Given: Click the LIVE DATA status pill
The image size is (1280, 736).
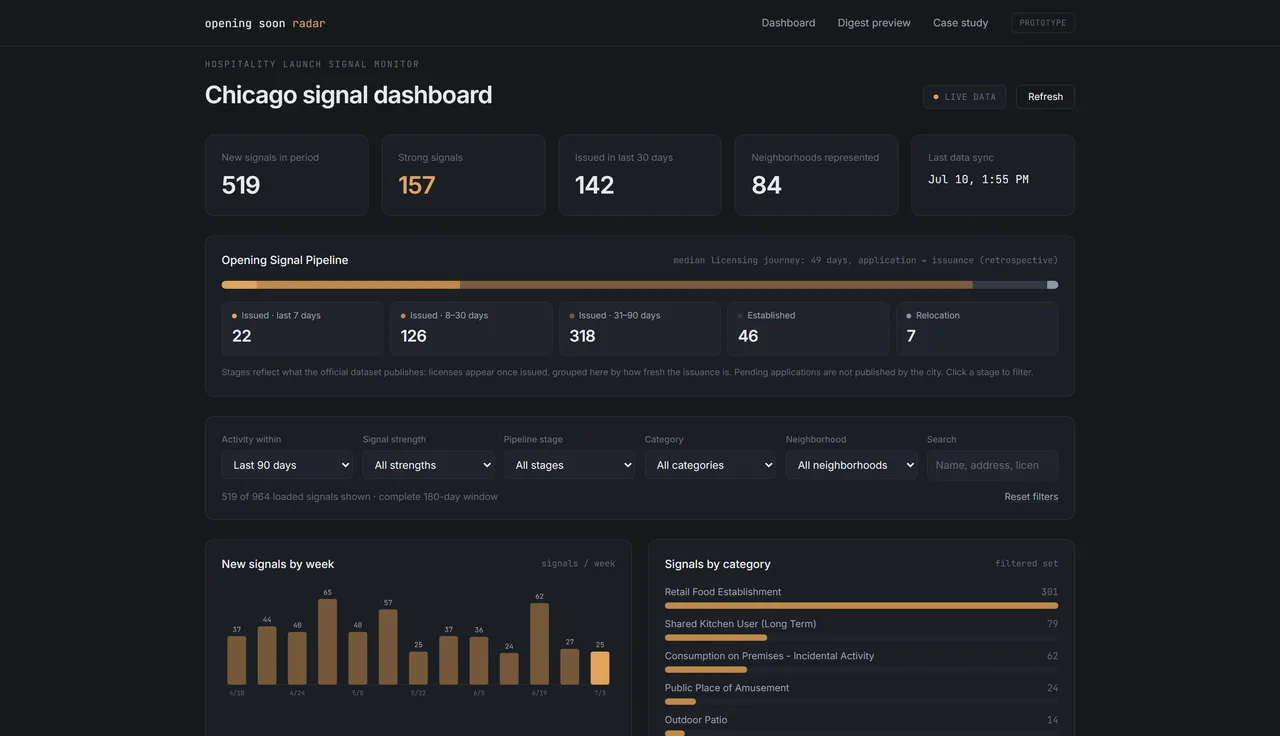Looking at the screenshot, I should [x=964, y=97].
